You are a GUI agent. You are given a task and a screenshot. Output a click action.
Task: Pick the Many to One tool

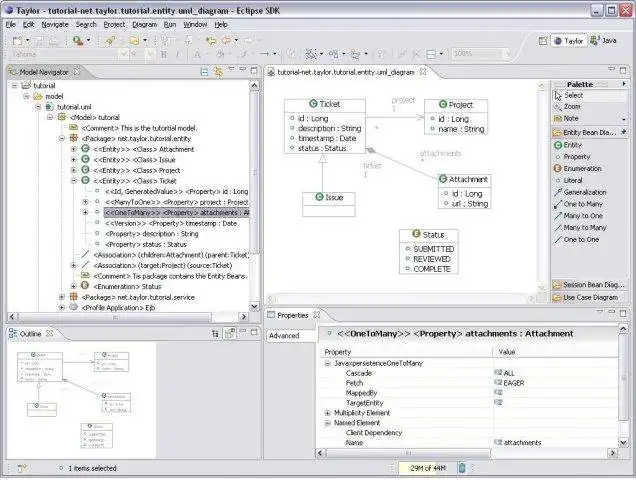tap(583, 216)
